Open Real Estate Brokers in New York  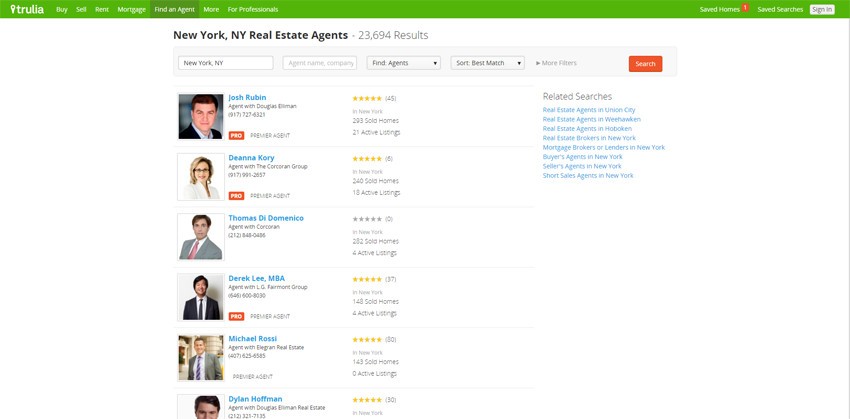(x=589, y=138)
